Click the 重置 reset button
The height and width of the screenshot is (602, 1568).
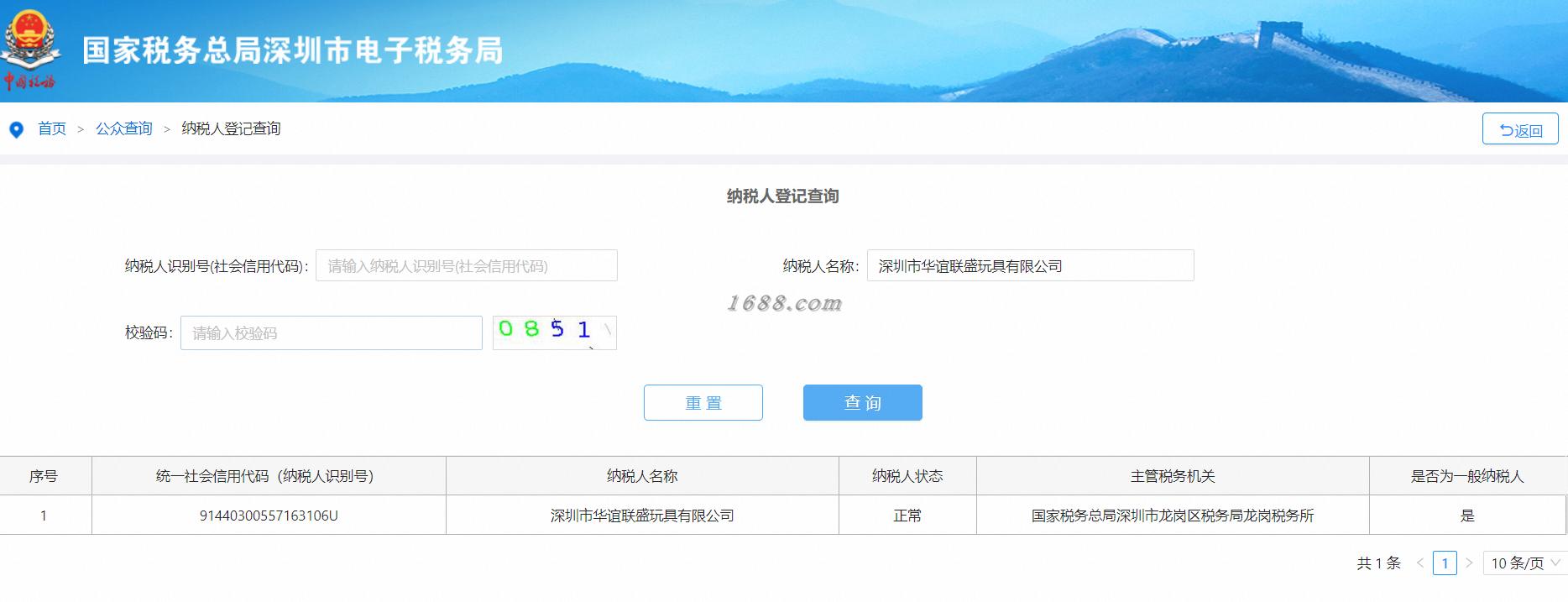[703, 402]
